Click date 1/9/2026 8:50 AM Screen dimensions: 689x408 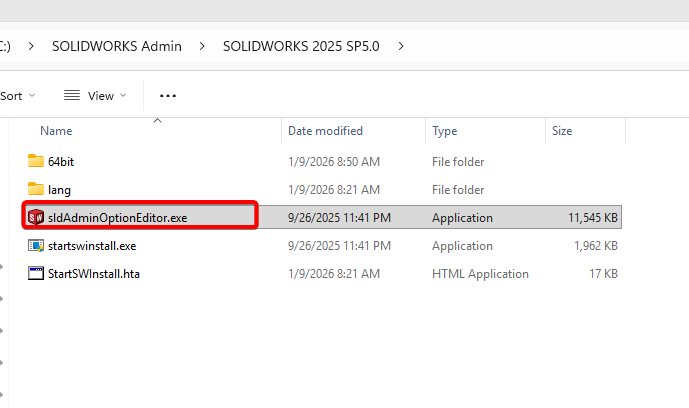pos(334,162)
